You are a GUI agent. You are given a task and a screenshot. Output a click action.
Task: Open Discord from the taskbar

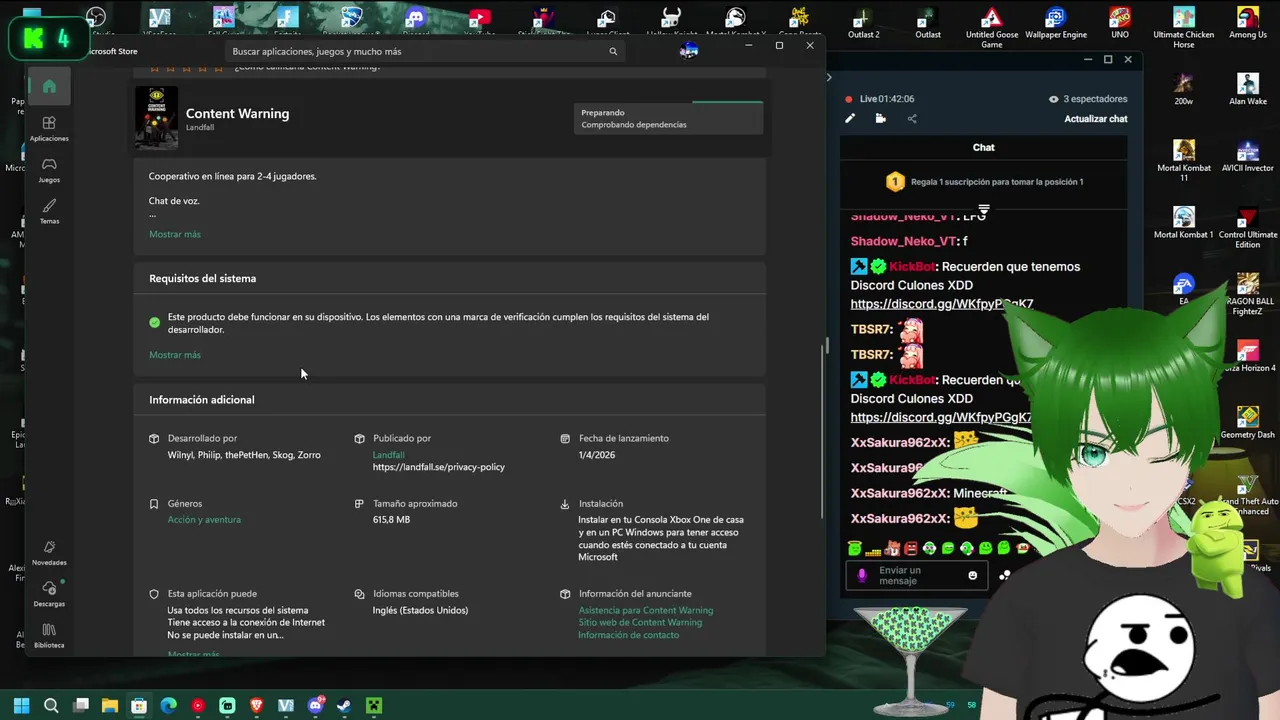point(316,705)
